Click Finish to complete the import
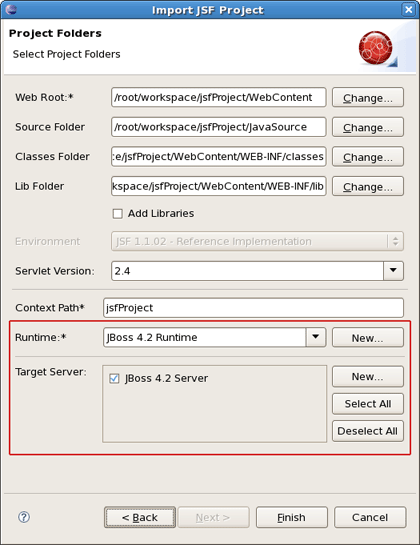 [292, 517]
